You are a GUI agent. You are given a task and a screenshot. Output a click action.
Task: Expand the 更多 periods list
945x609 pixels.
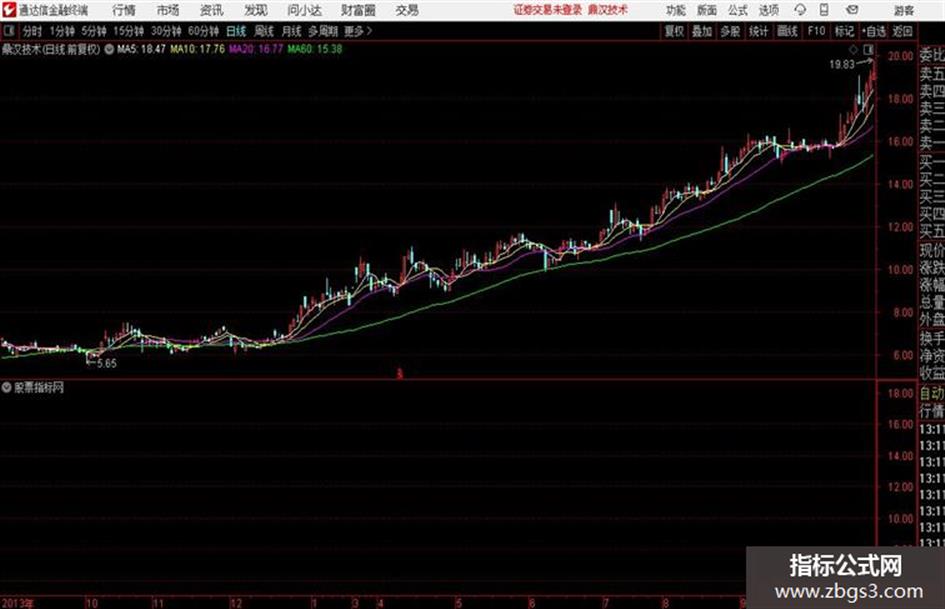358,31
